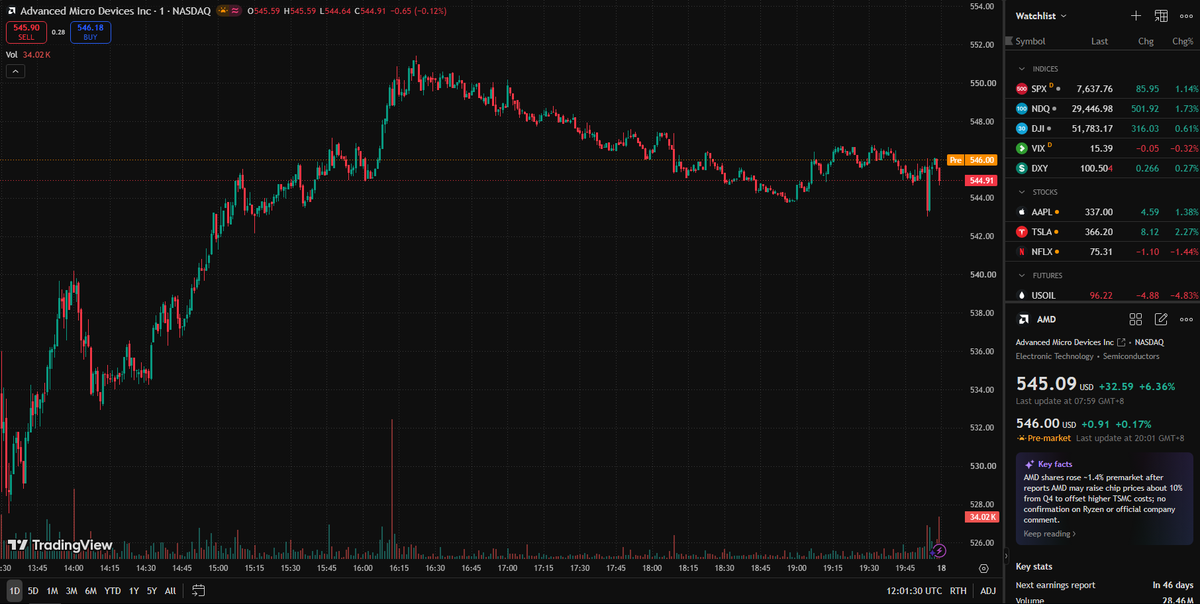Click the Electronic Technology sector link
This screenshot has width=1200, height=604.
pyautogui.click(x=1055, y=356)
